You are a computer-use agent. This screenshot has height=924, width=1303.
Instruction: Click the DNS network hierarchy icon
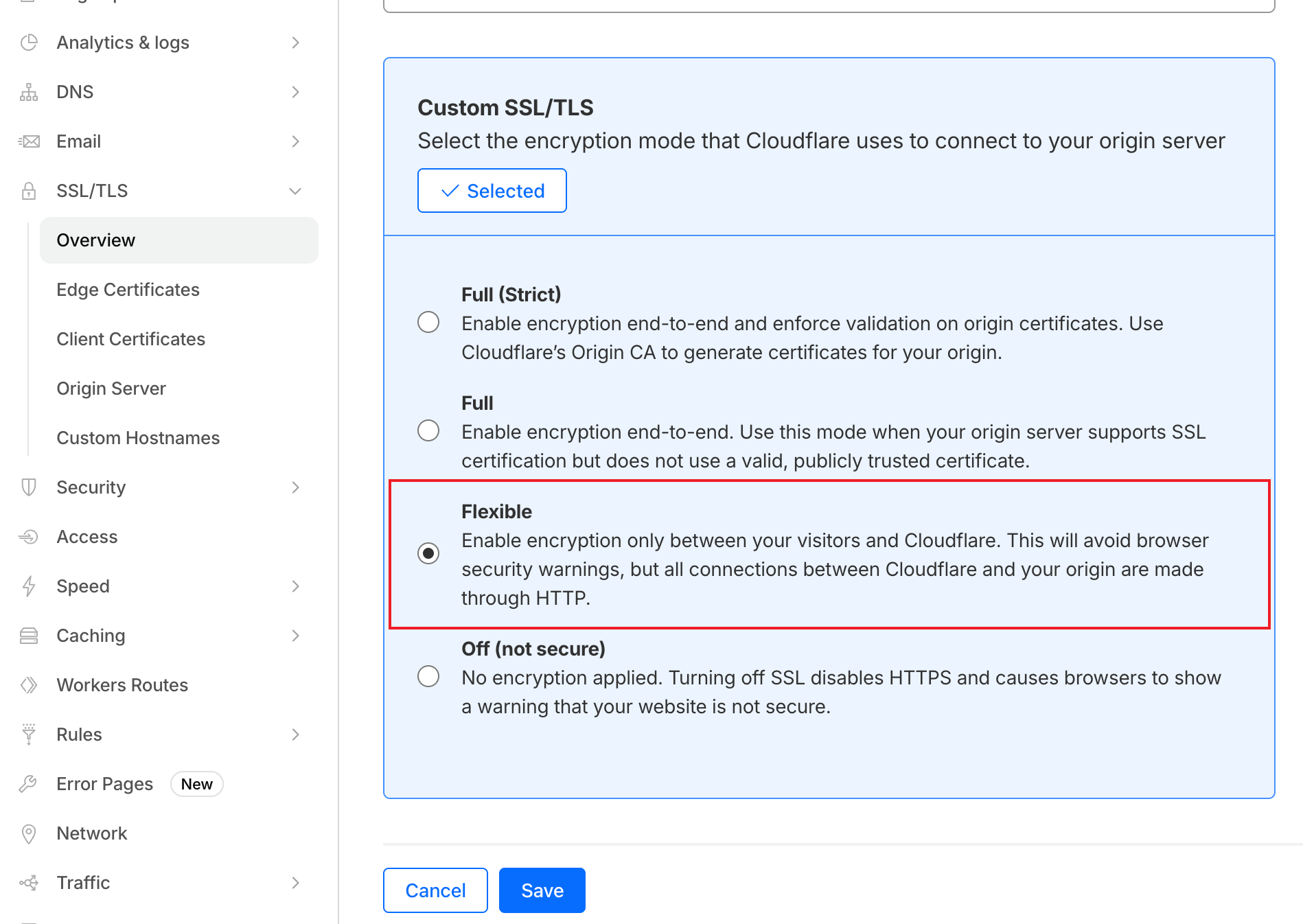[29, 92]
